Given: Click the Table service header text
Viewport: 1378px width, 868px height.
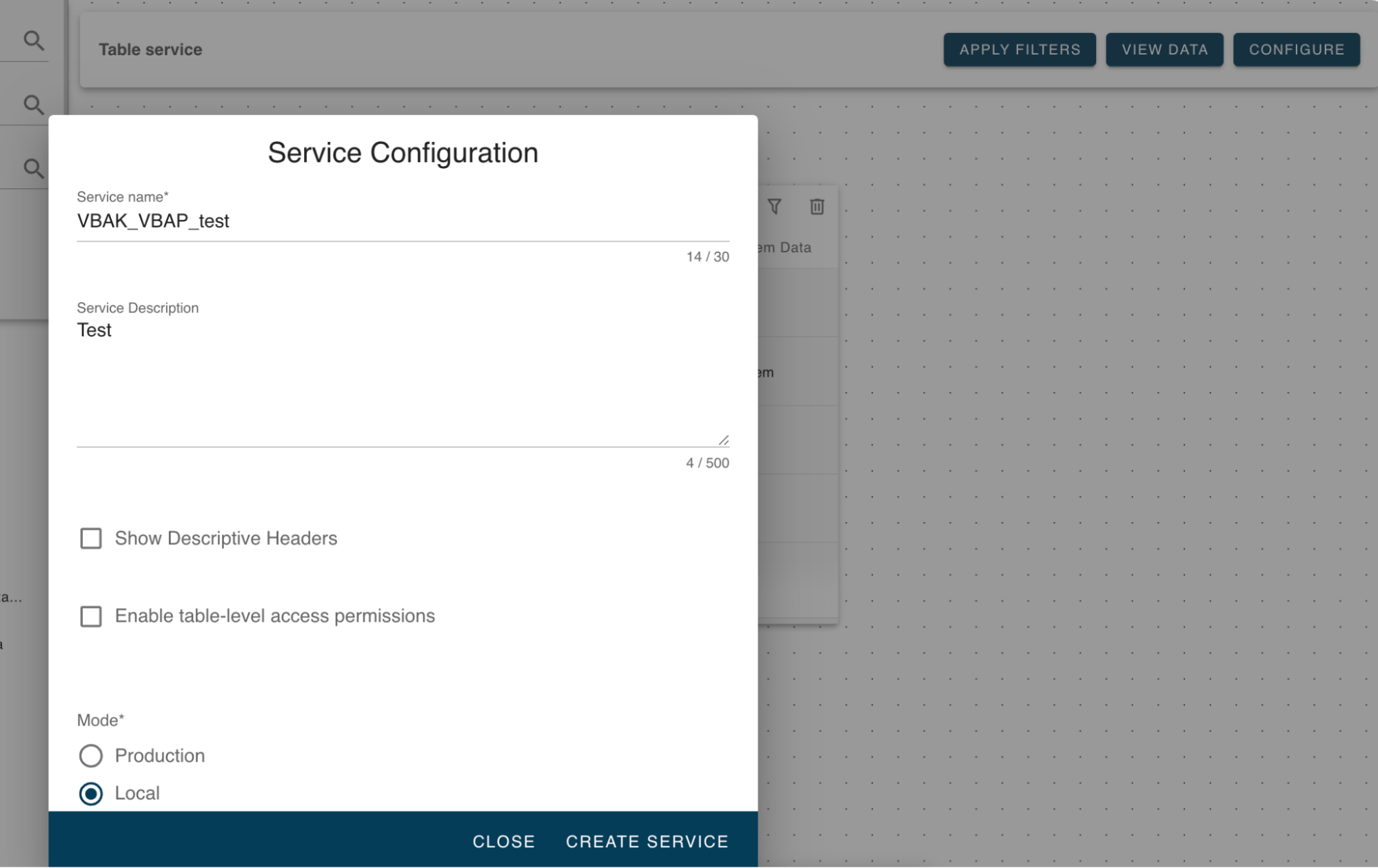Looking at the screenshot, I should coord(150,50).
